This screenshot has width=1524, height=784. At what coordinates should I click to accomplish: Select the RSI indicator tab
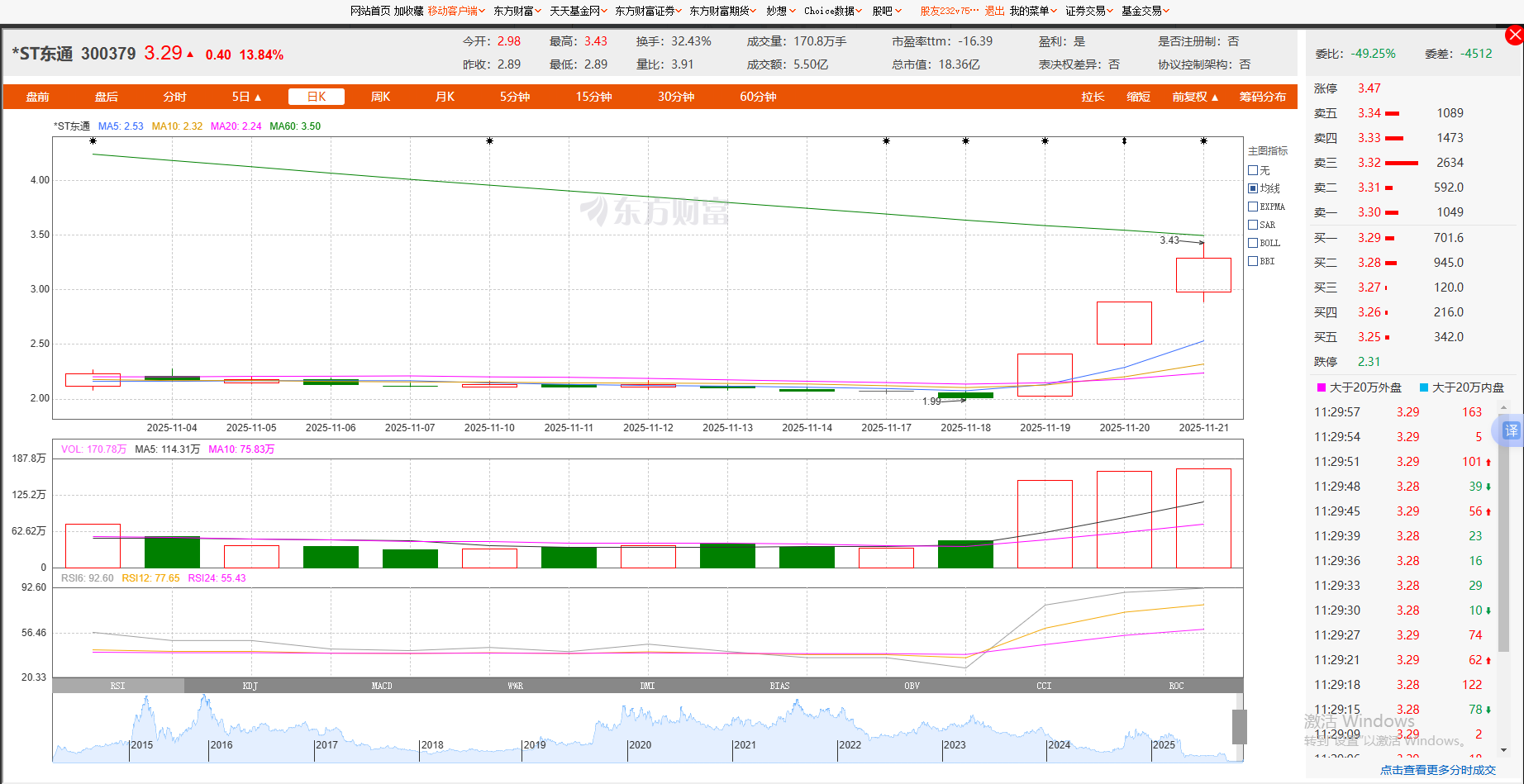point(118,686)
